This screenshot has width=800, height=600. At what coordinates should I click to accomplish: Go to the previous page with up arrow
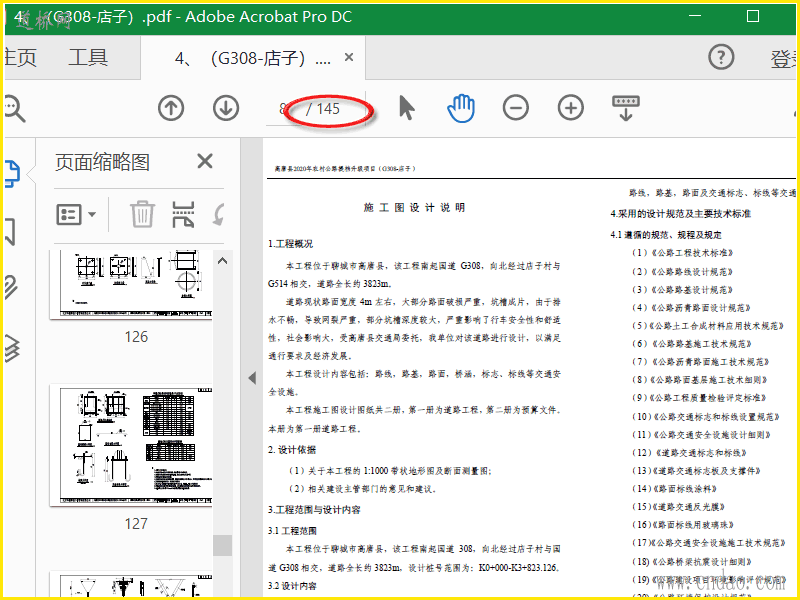pos(171,108)
